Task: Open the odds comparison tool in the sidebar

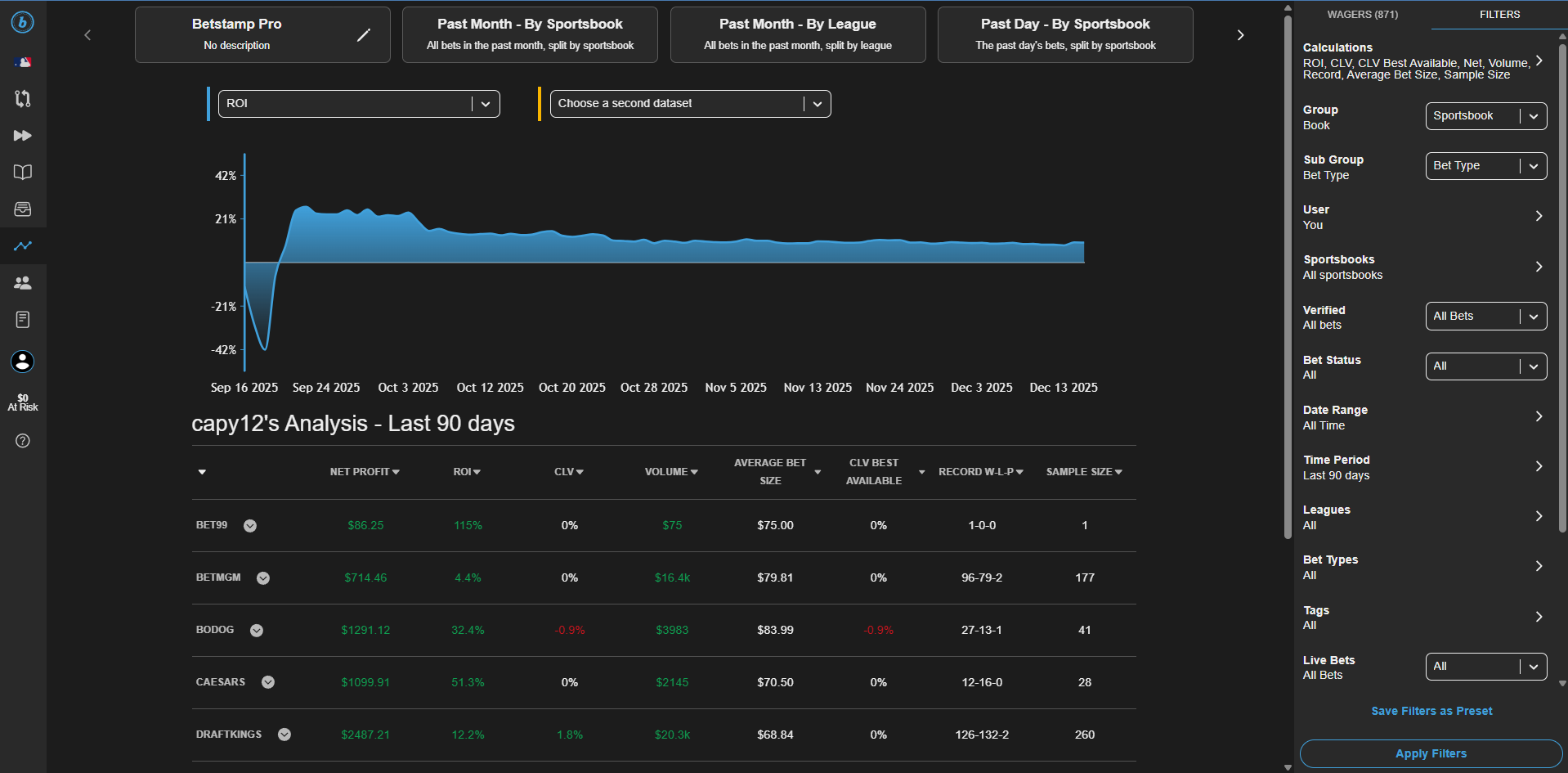Action: coord(22,98)
